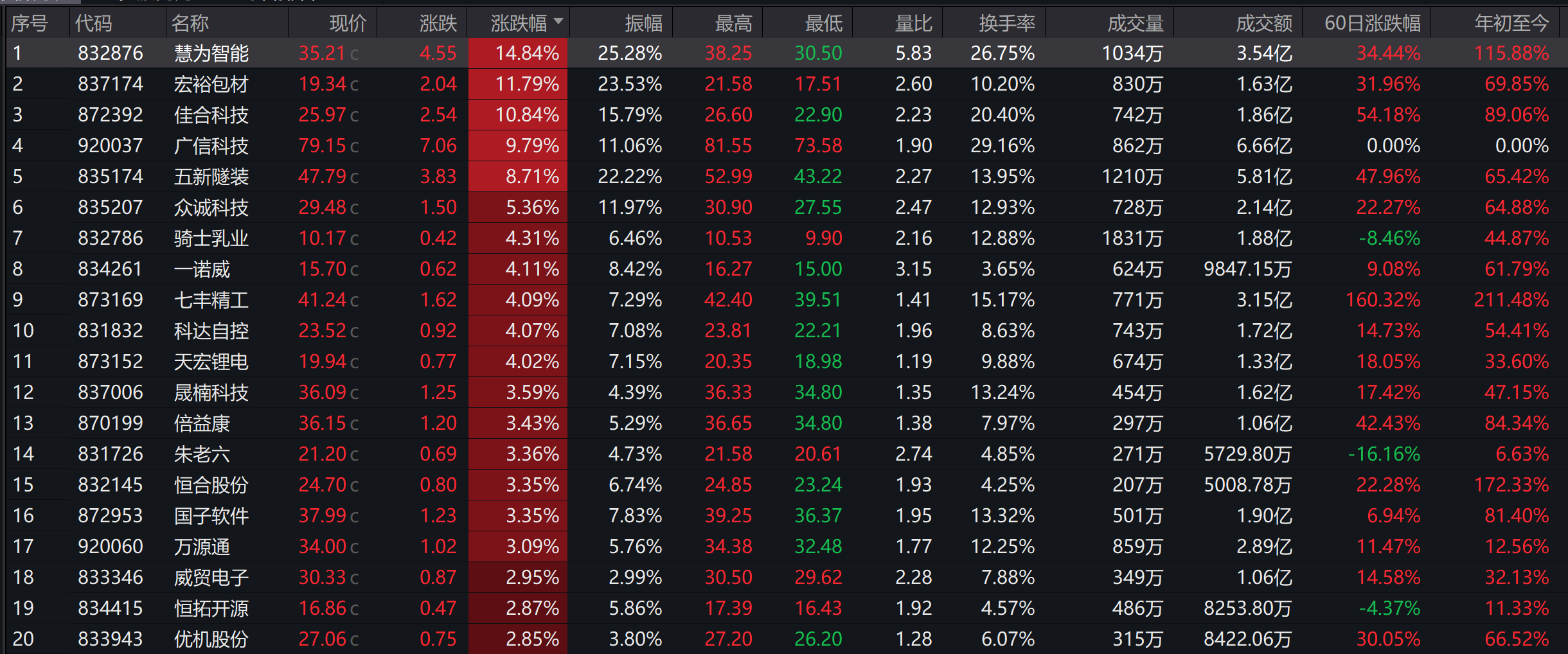
Task: Click the 160.32% 60-day change value
Action: tap(1383, 300)
